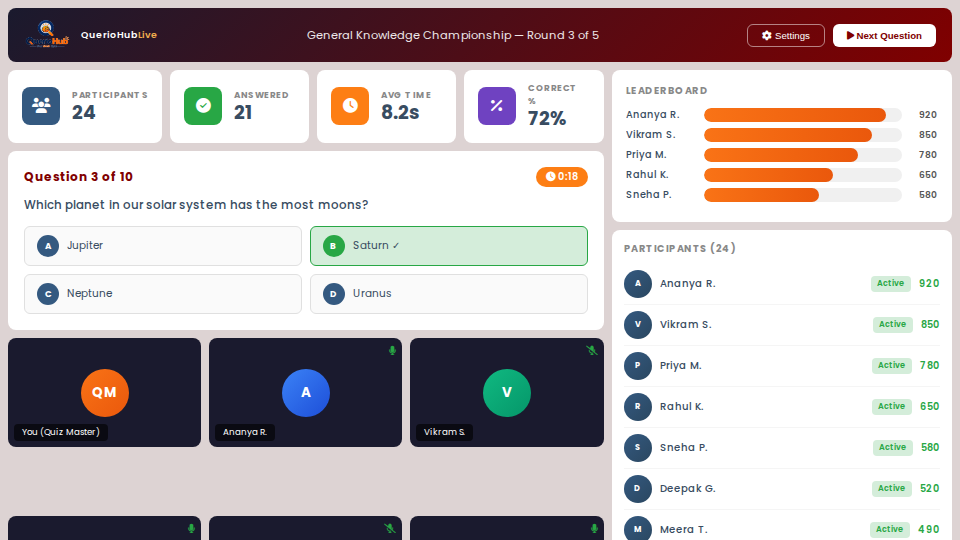Click Sneha P. leaderboard progress bar
960x540 pixels.
(x=803, y=195)
